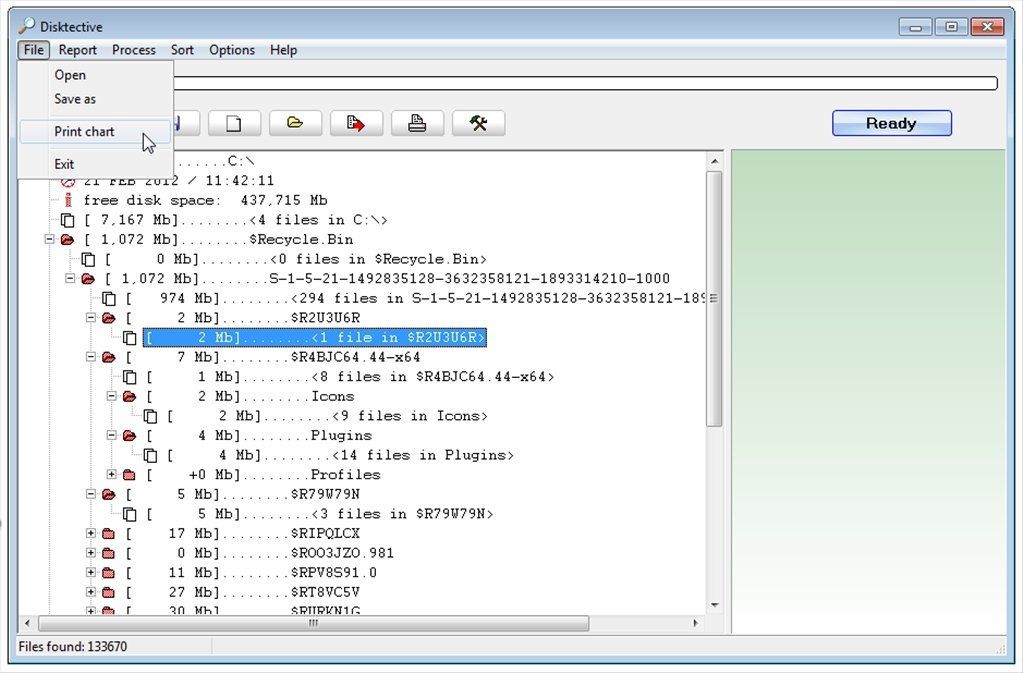The height and width of the screenshot is (673, 1023).
Task: Click the open folder icon of $Recycle.Bin
Action: 67,239
